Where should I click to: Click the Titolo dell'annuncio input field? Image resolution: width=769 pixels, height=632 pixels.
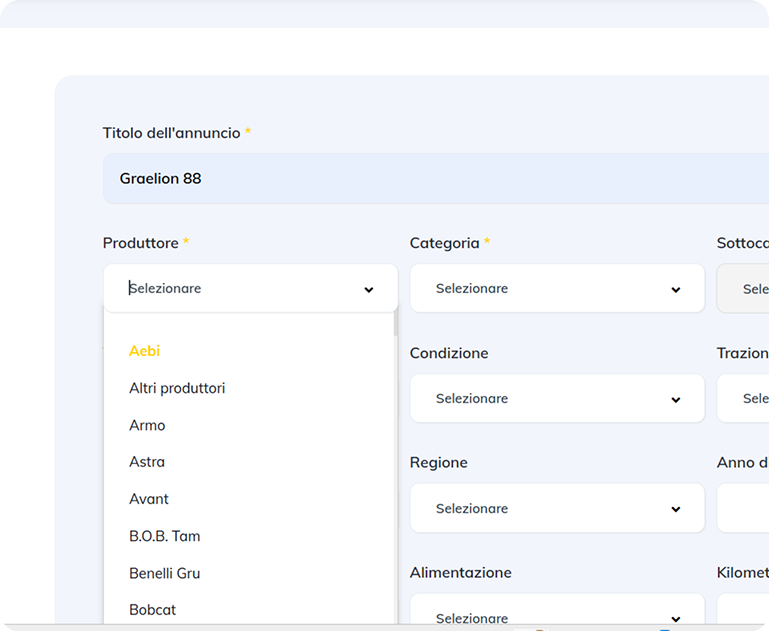pyautogui.click(x=436, y=178)
